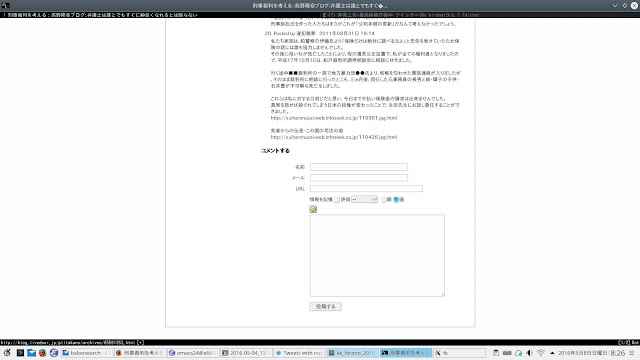Click the date text in the taskbar
This screenshot has height=360, width=640.
pos(583,353)
